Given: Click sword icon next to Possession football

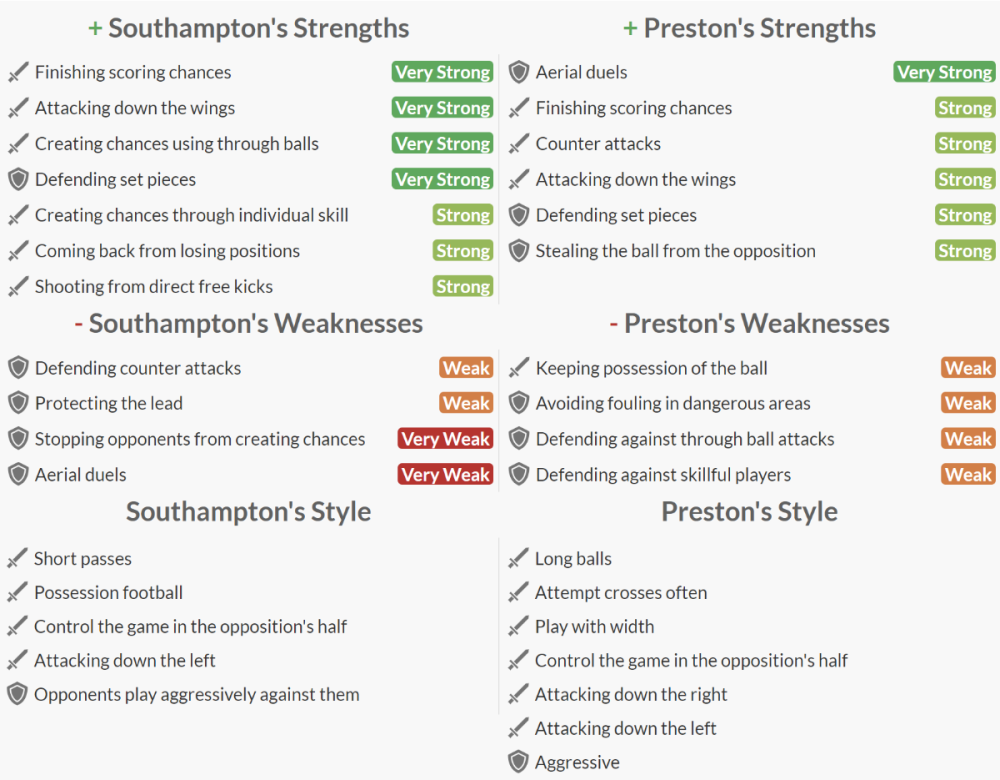Looking at the screenshot, I should pos(18,593).
